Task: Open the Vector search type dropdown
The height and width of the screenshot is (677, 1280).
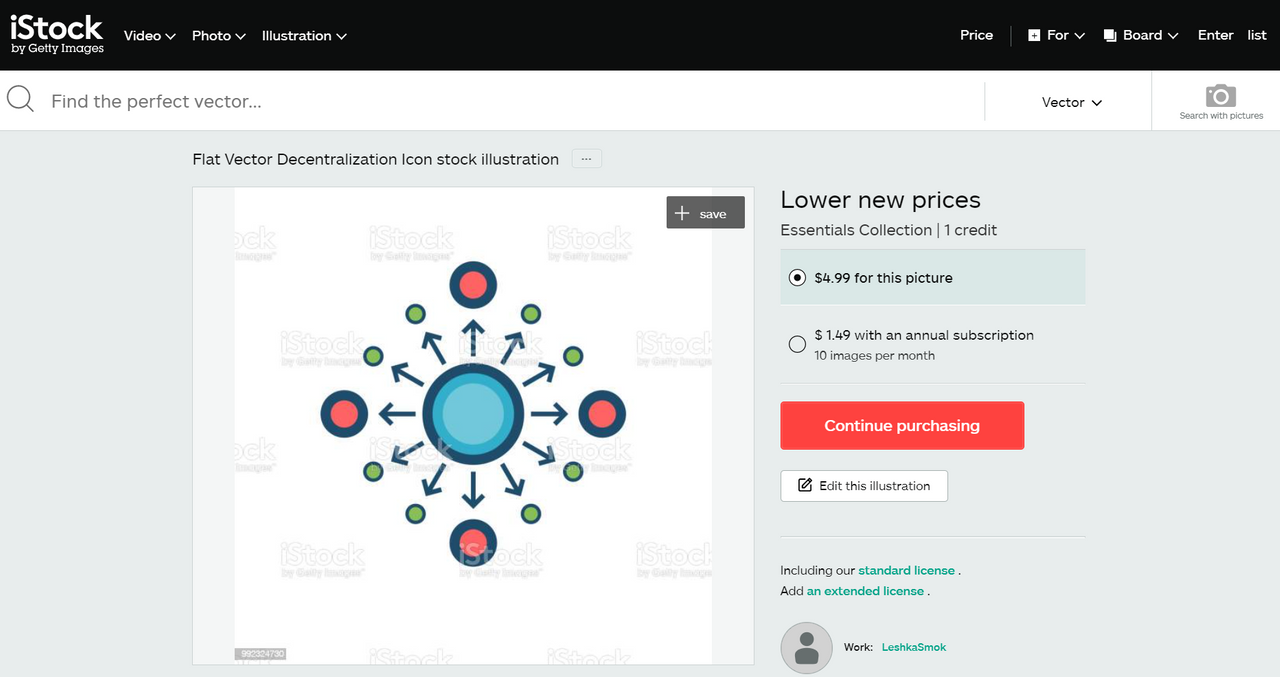Action: pyautogui.click(x=1071, y=102)
